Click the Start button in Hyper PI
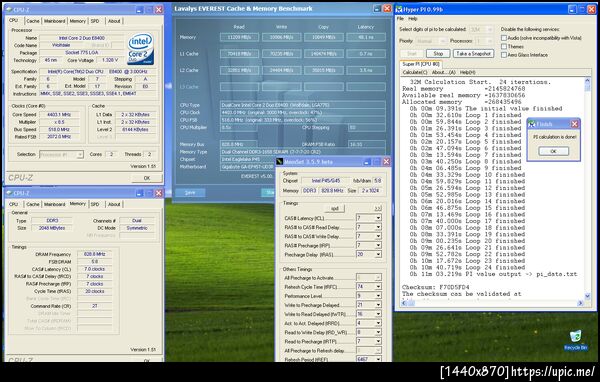Screen dimensions: 600x382 click(412, 54)
